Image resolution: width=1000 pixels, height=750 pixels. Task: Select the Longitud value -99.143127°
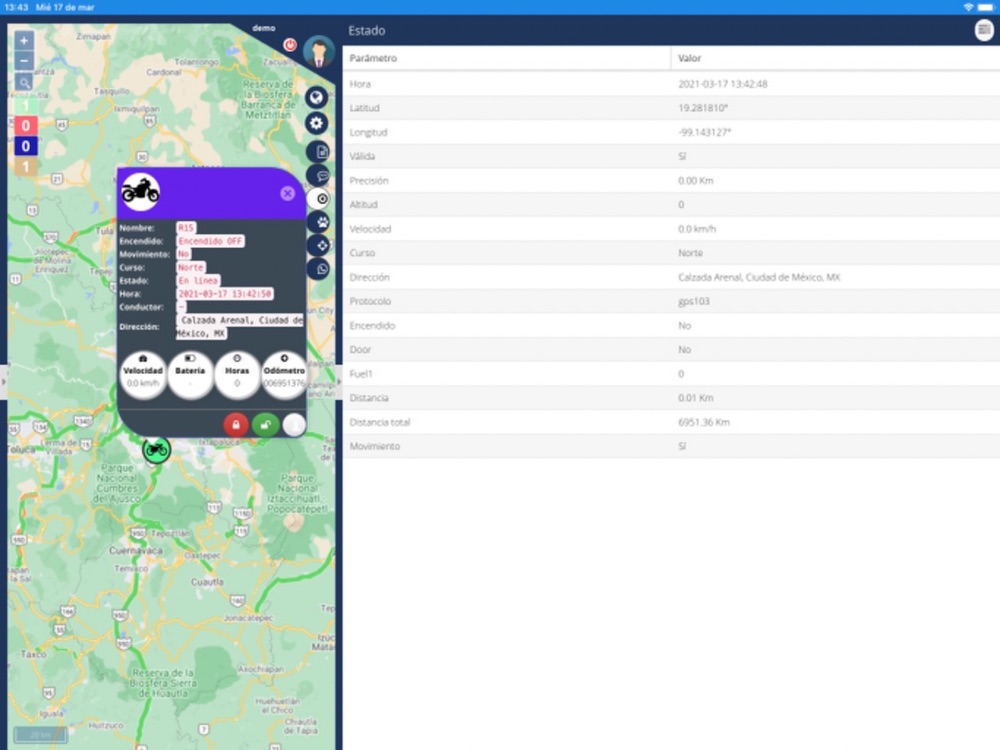pyautogui.click(x=705, y=133)
